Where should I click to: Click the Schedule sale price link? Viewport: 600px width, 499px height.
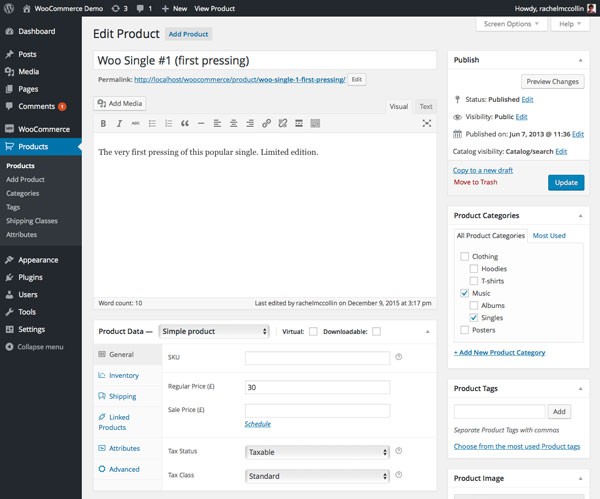point(258,424)
